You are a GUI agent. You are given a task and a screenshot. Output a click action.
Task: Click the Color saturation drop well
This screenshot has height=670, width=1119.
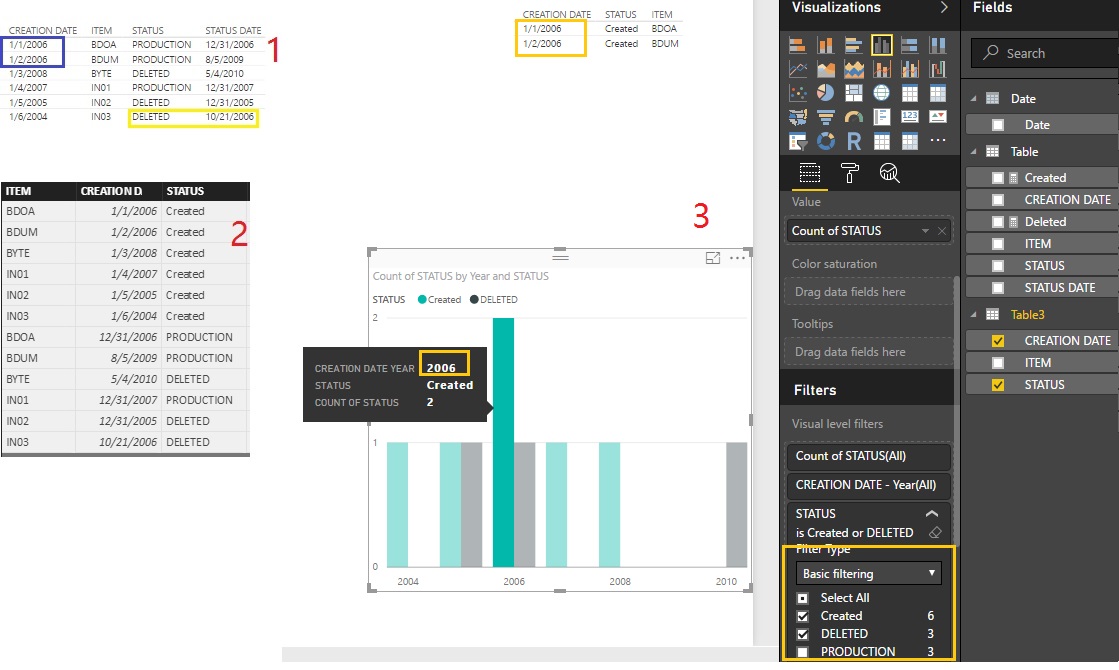click(869, 292)
